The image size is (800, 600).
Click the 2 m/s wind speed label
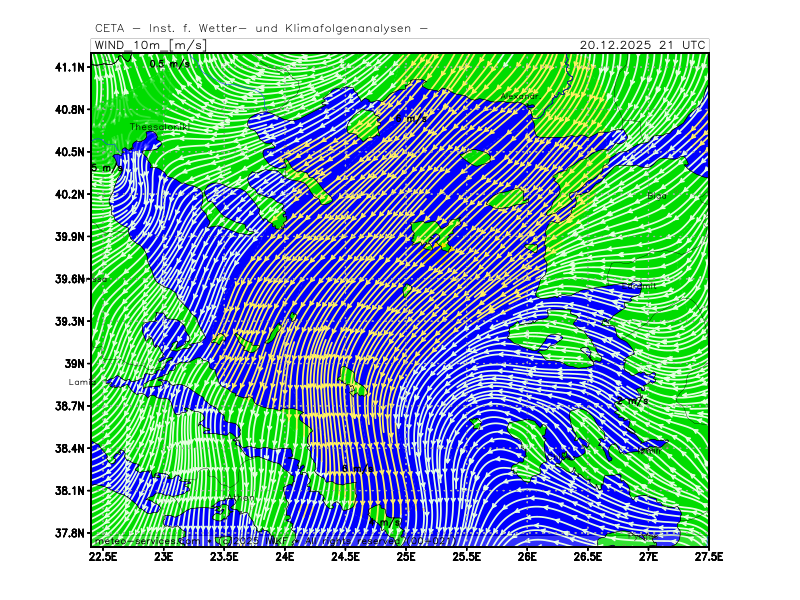pos(632,401)
